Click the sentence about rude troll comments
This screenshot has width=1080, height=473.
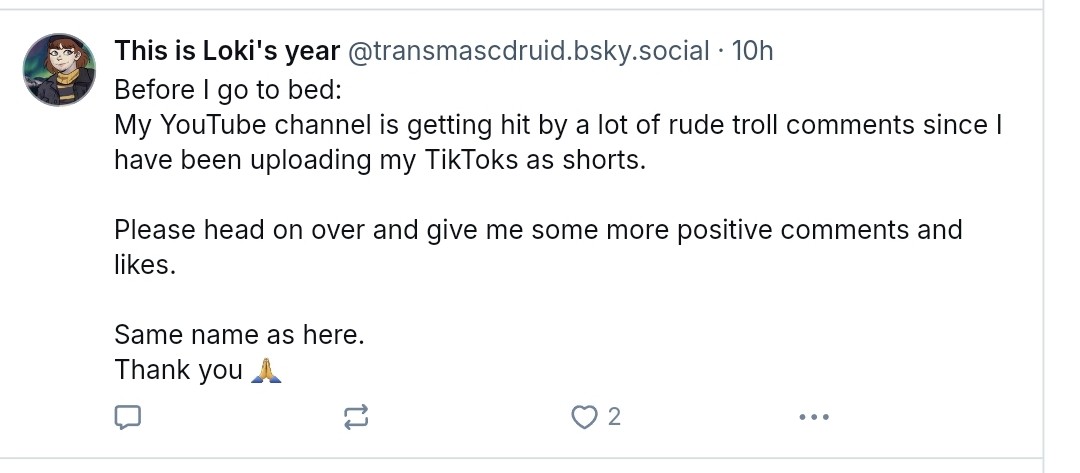pos(558,125)
